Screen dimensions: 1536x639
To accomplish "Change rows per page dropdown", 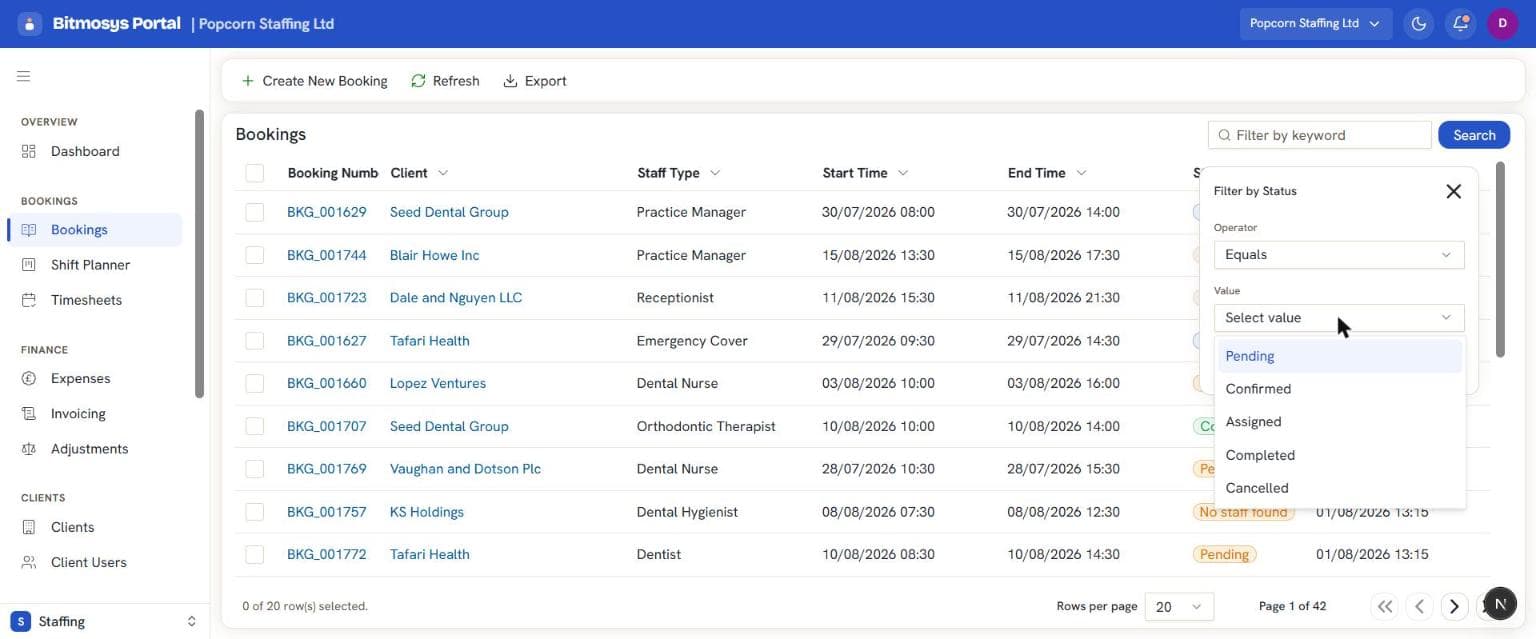I will point(1178,607).
